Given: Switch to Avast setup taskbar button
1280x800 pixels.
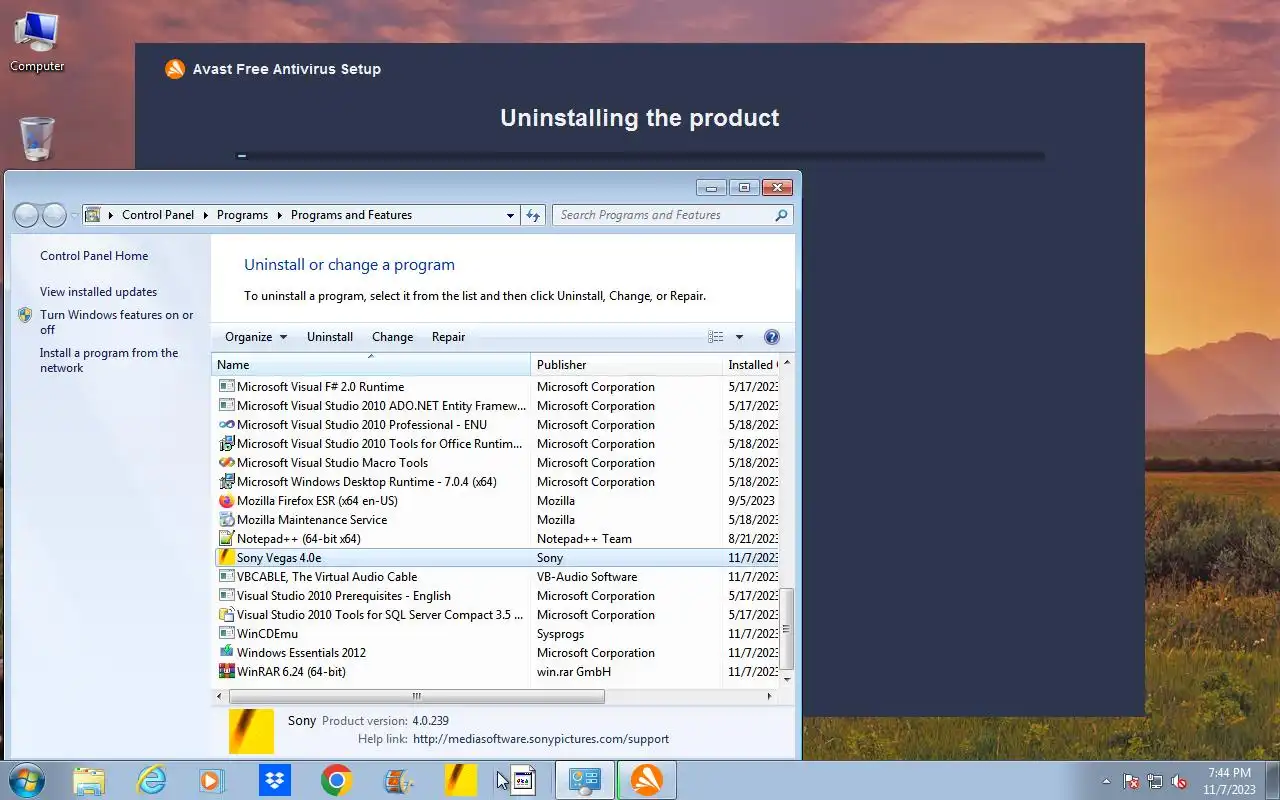Looking at the screenshot, I should (x=647, y=780).
